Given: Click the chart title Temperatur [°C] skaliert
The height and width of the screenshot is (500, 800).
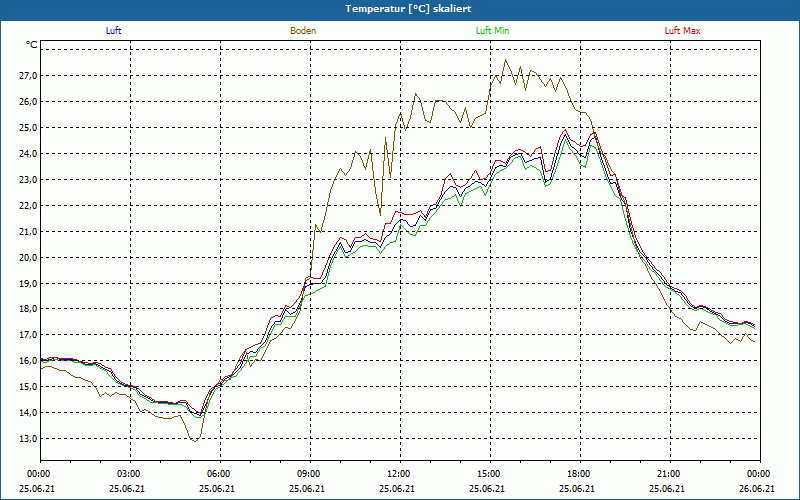Looking at the screenshot, I should point(408,9).
